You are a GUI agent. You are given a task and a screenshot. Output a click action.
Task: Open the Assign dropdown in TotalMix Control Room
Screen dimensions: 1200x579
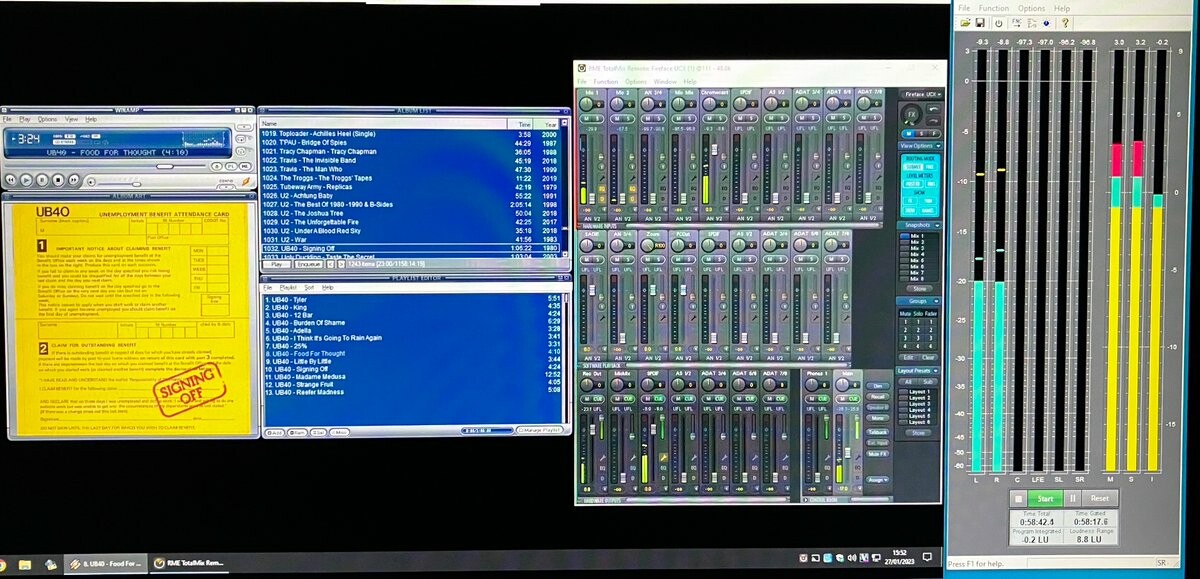pyautogui.click(x=877, y=479)
